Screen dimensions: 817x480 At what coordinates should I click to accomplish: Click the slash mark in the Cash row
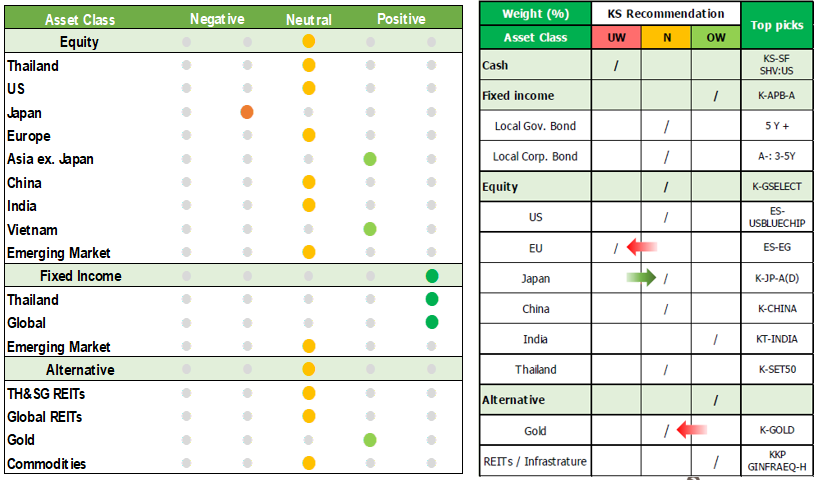pyautogui.click(x=616, y=66)
